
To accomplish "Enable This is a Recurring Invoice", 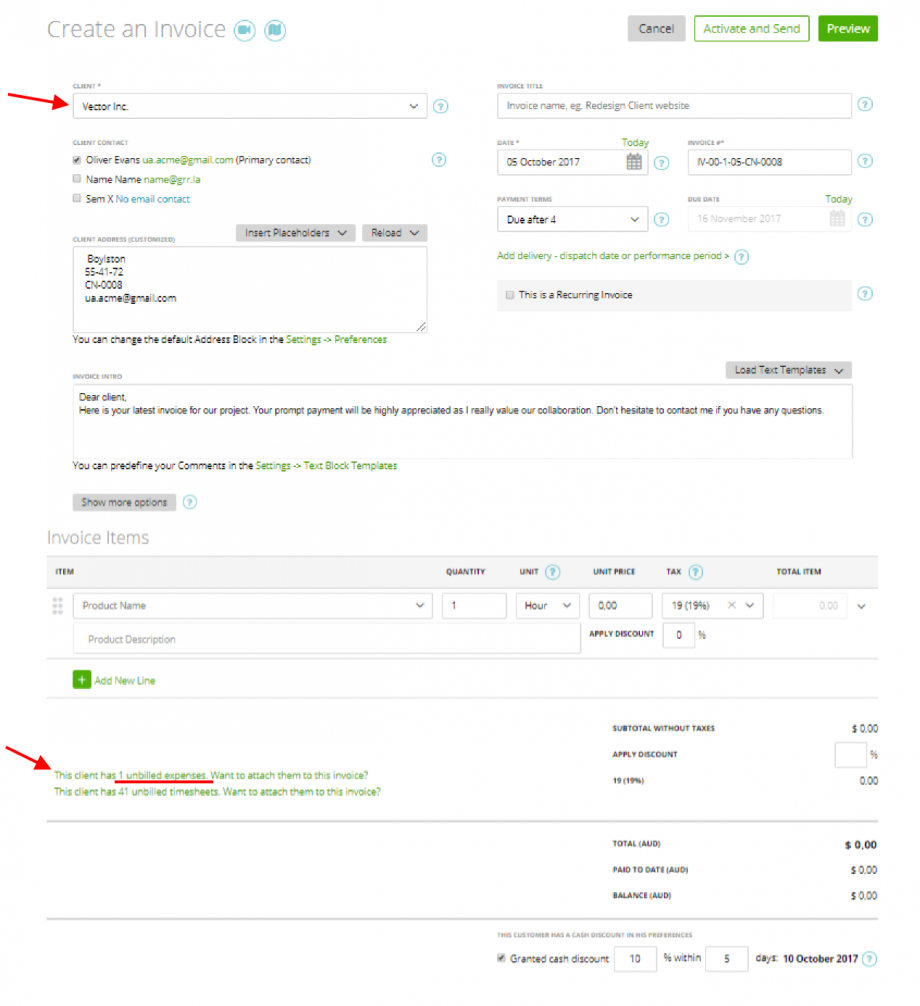I will coord(509,295).
